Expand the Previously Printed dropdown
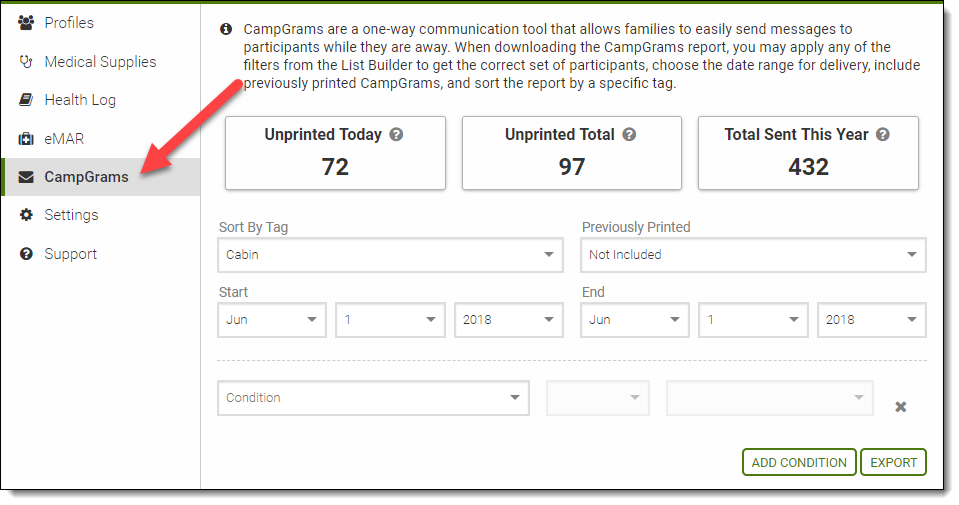 pyautogui.click(x=754, y=255)
